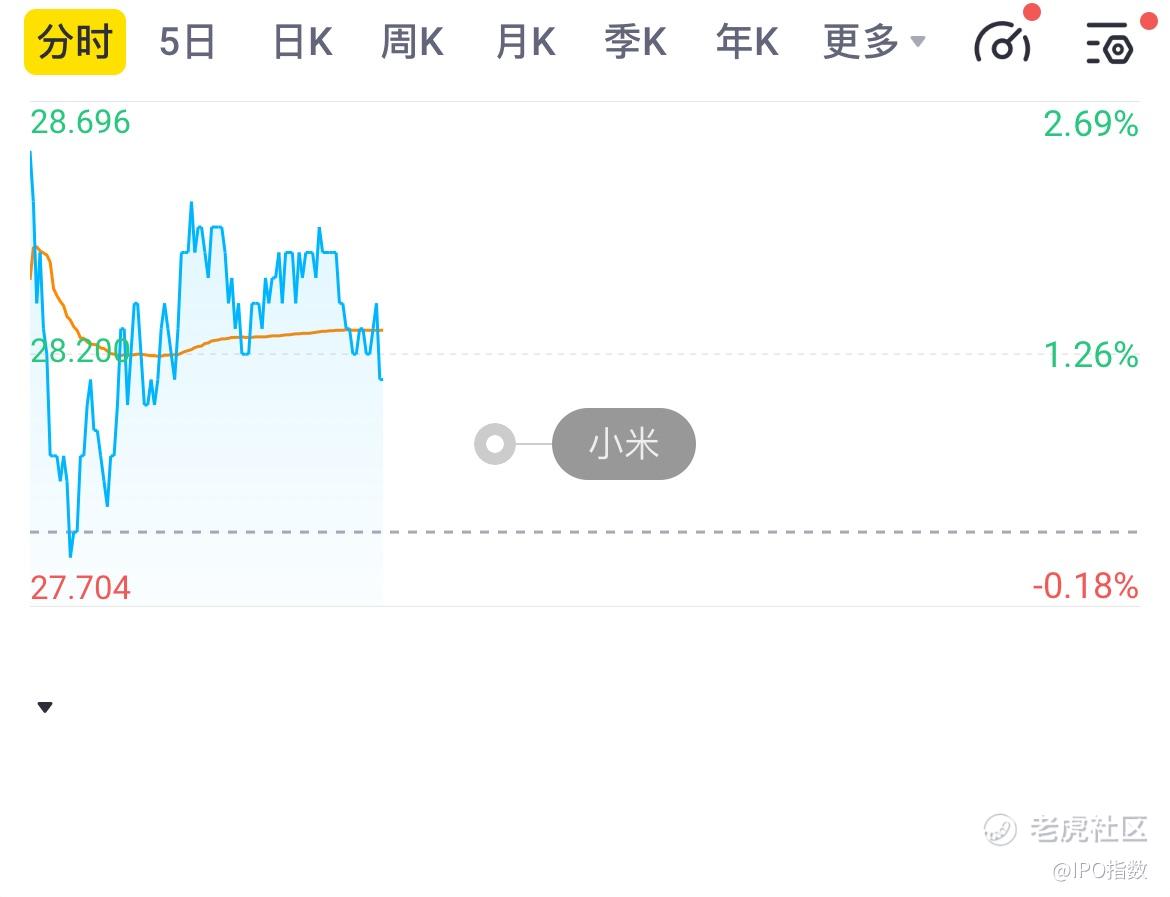Switch to the 日K chart tab
1170x897 pixels.
302,43
